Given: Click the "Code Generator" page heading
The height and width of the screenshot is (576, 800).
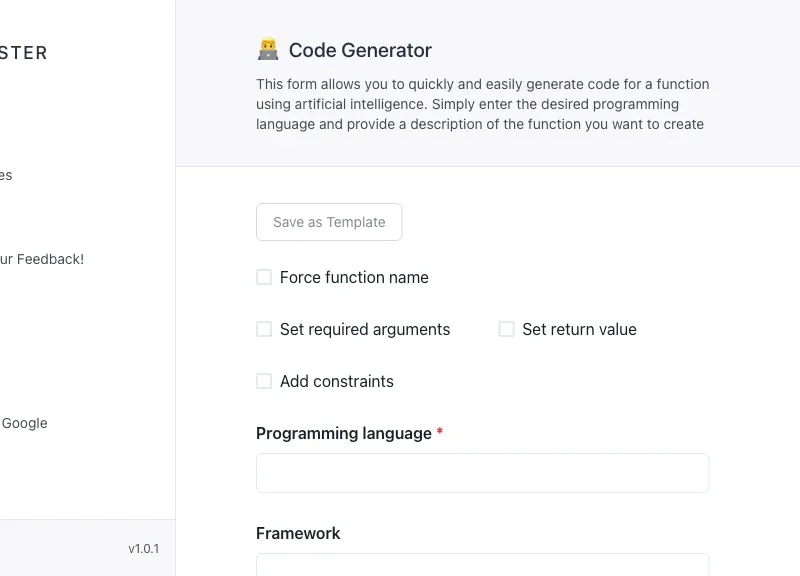Looking at the screenshot, I should pyautogui.click(x=360, y=50).
